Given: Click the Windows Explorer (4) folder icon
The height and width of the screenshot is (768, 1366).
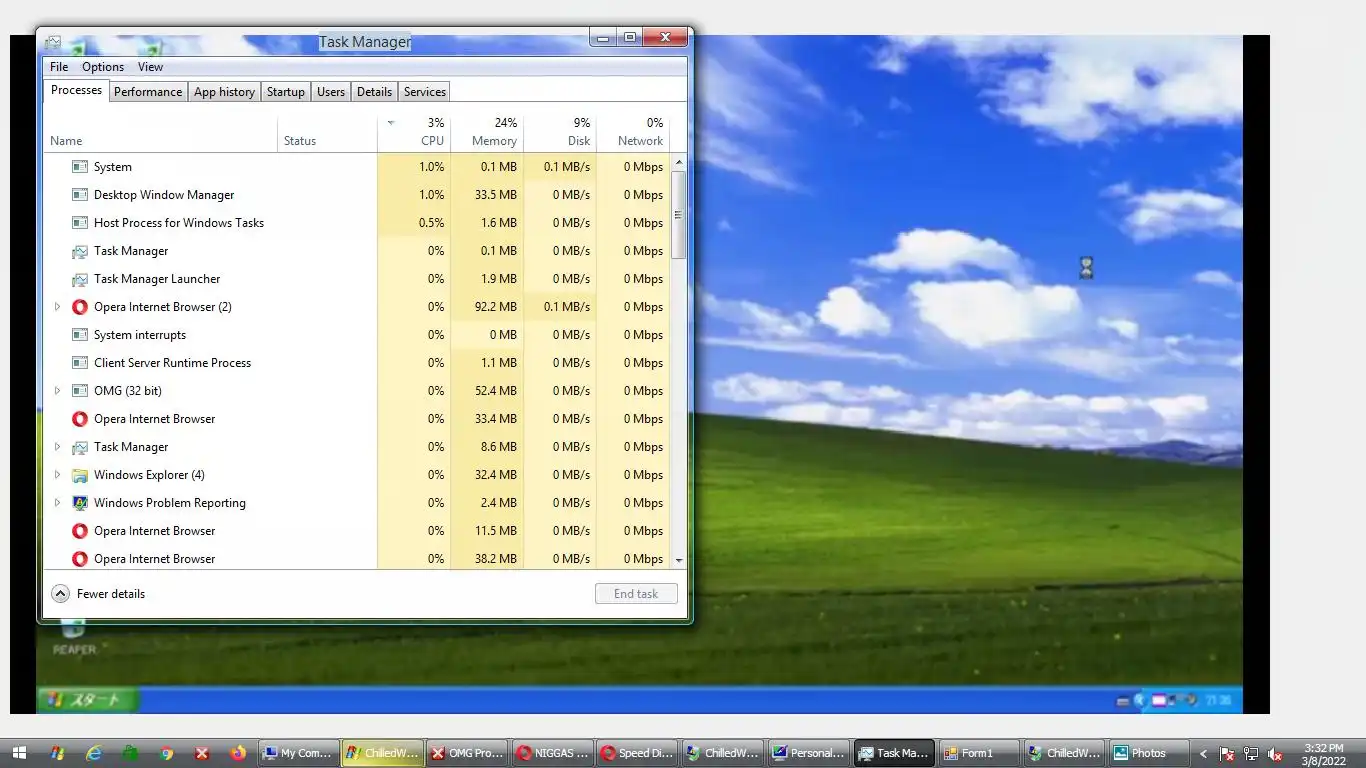Looking at the screenshot, I should point(80,475).
